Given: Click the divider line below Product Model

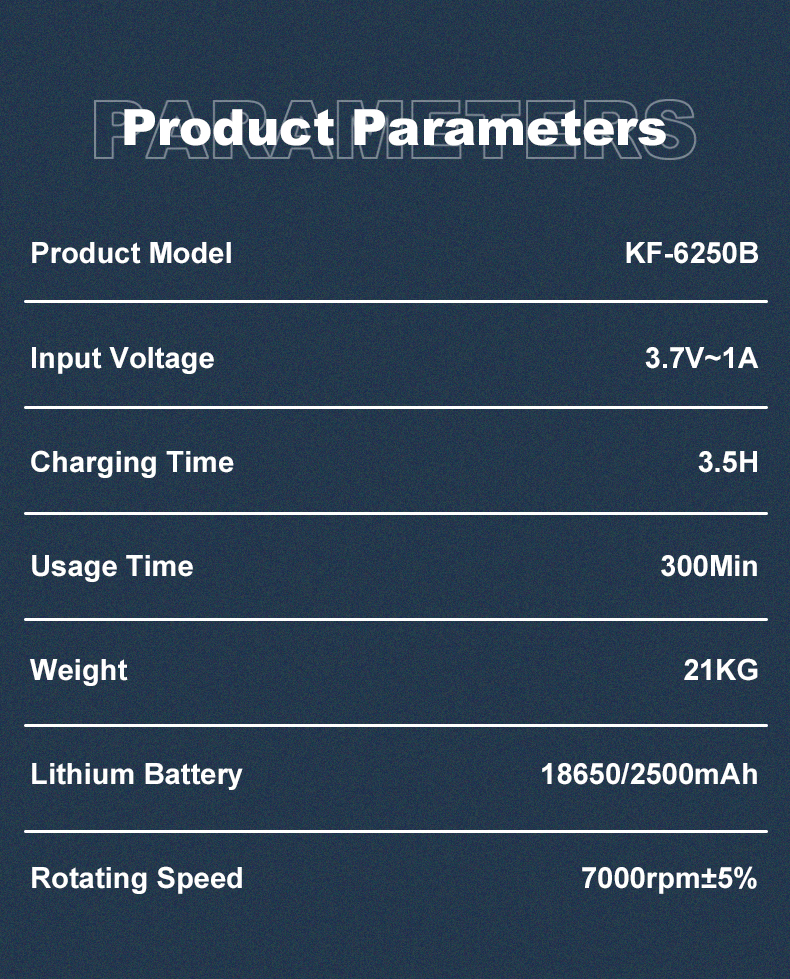Looking at the screenshot, I should (x=396, y=302).
